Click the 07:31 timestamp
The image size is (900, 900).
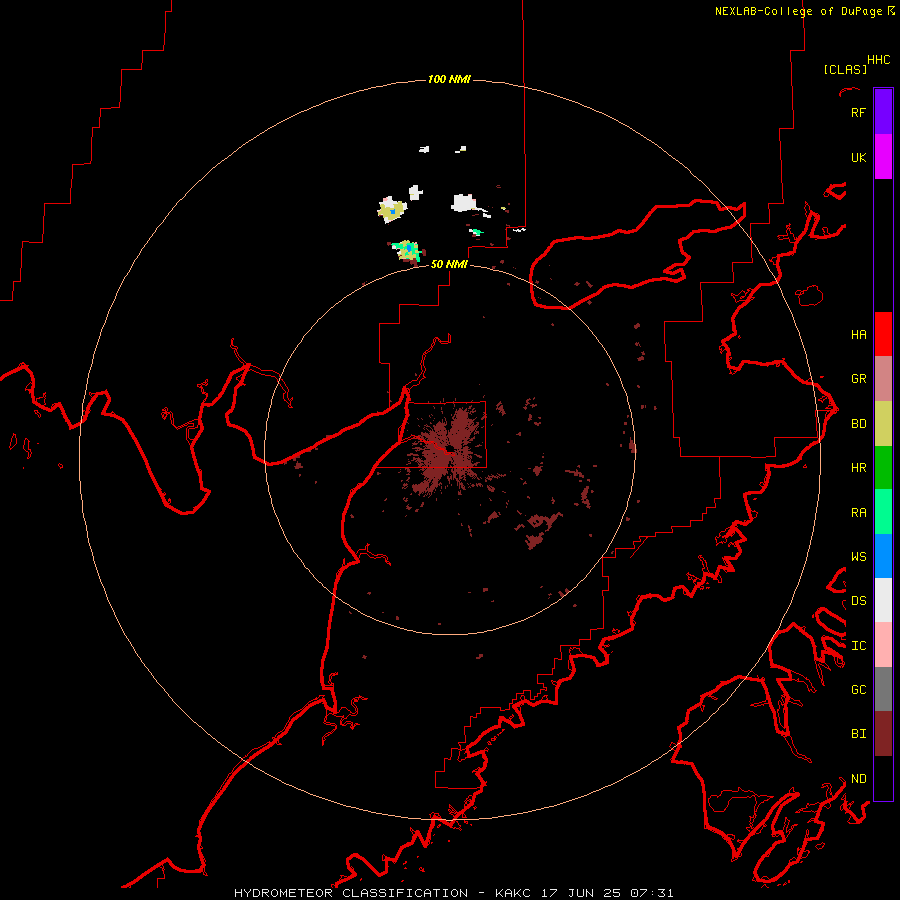[651, 893]
